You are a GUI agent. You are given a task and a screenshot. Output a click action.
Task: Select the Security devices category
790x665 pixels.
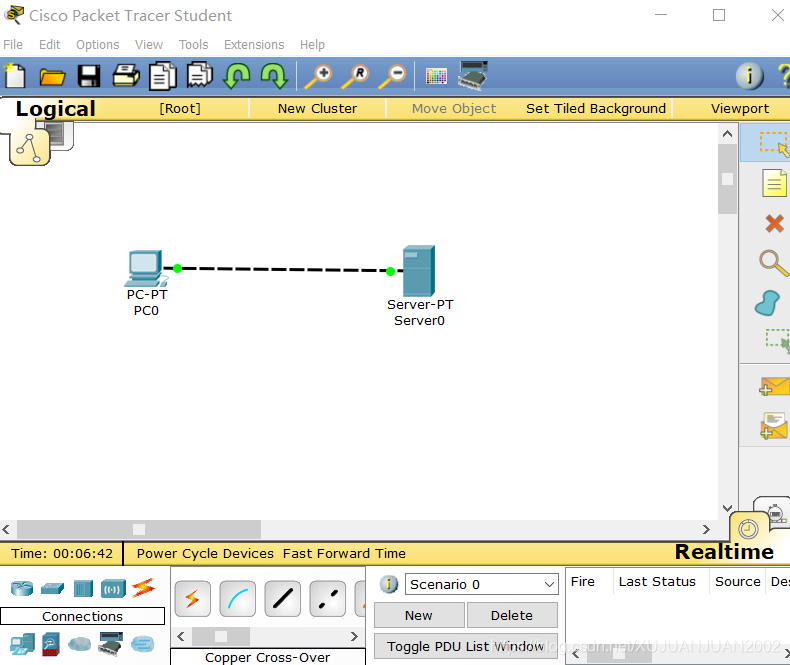point(51,644)
